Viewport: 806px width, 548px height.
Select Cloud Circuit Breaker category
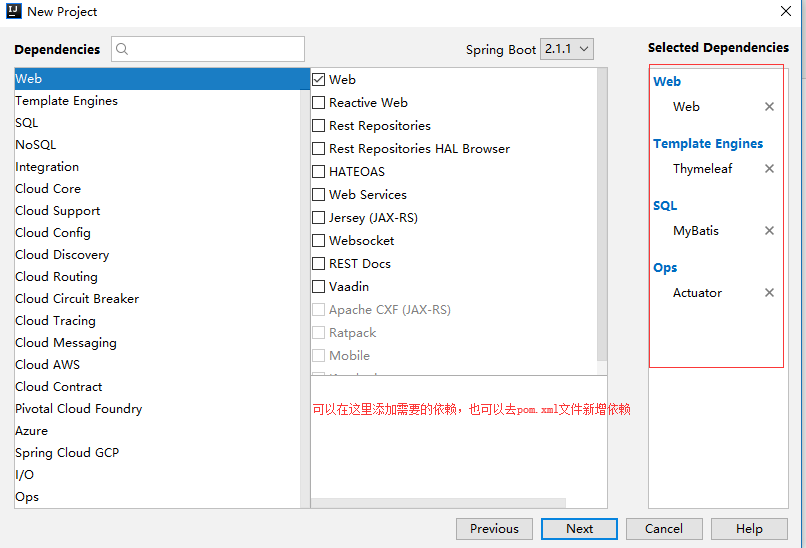point(157,299)
